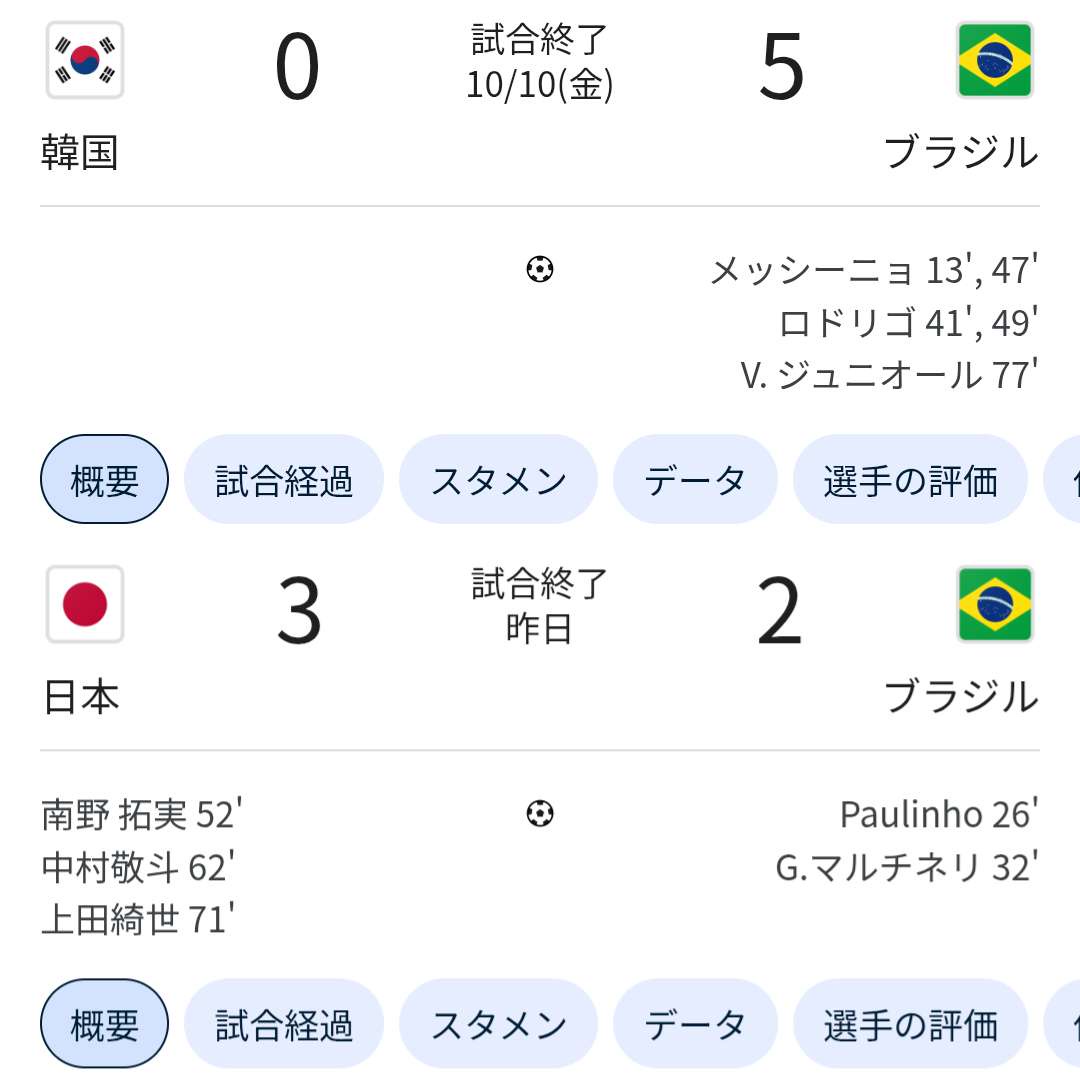
Task: Click the 日本 team name
Action: tap(80, 697)
